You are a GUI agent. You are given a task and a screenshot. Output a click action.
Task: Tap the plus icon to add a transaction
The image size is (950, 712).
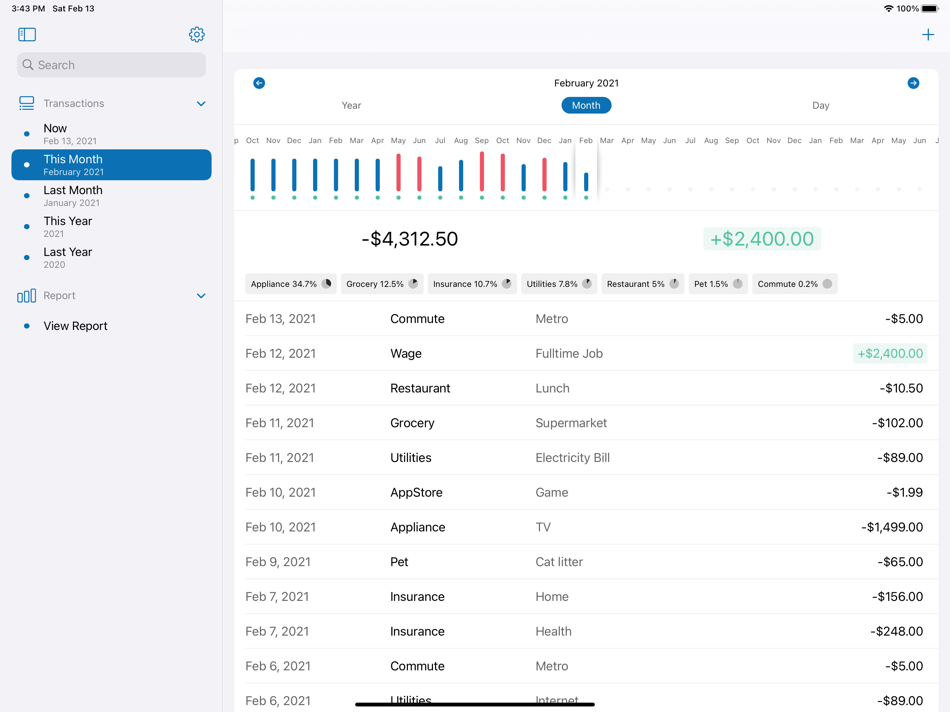pyautogui.click(x=927, y=33)
